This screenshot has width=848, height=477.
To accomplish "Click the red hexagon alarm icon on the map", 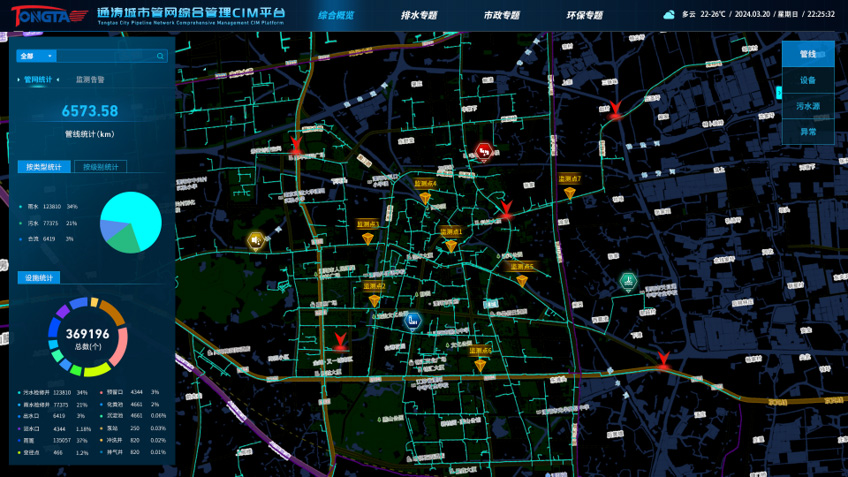I will [483, 152].
